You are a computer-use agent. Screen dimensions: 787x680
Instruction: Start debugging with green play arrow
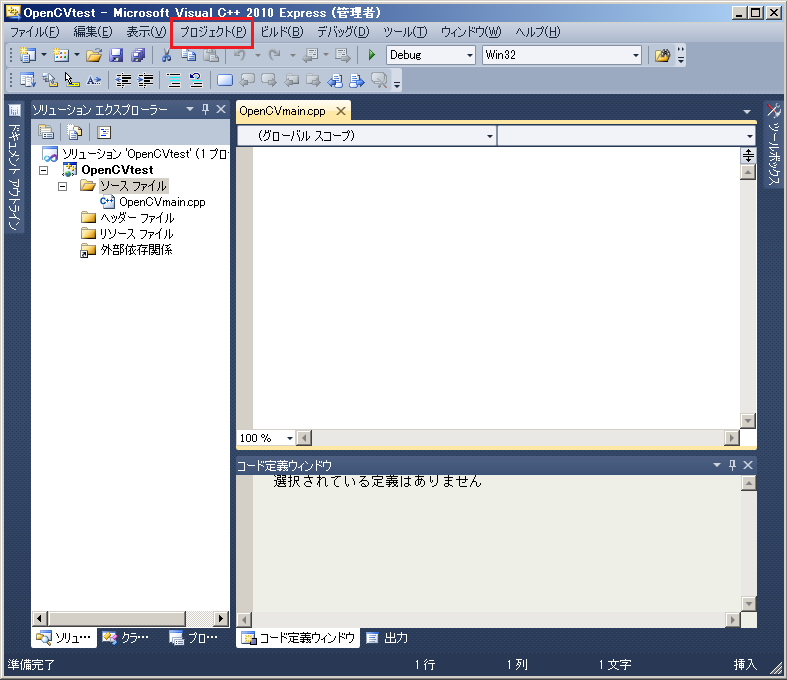372,55
